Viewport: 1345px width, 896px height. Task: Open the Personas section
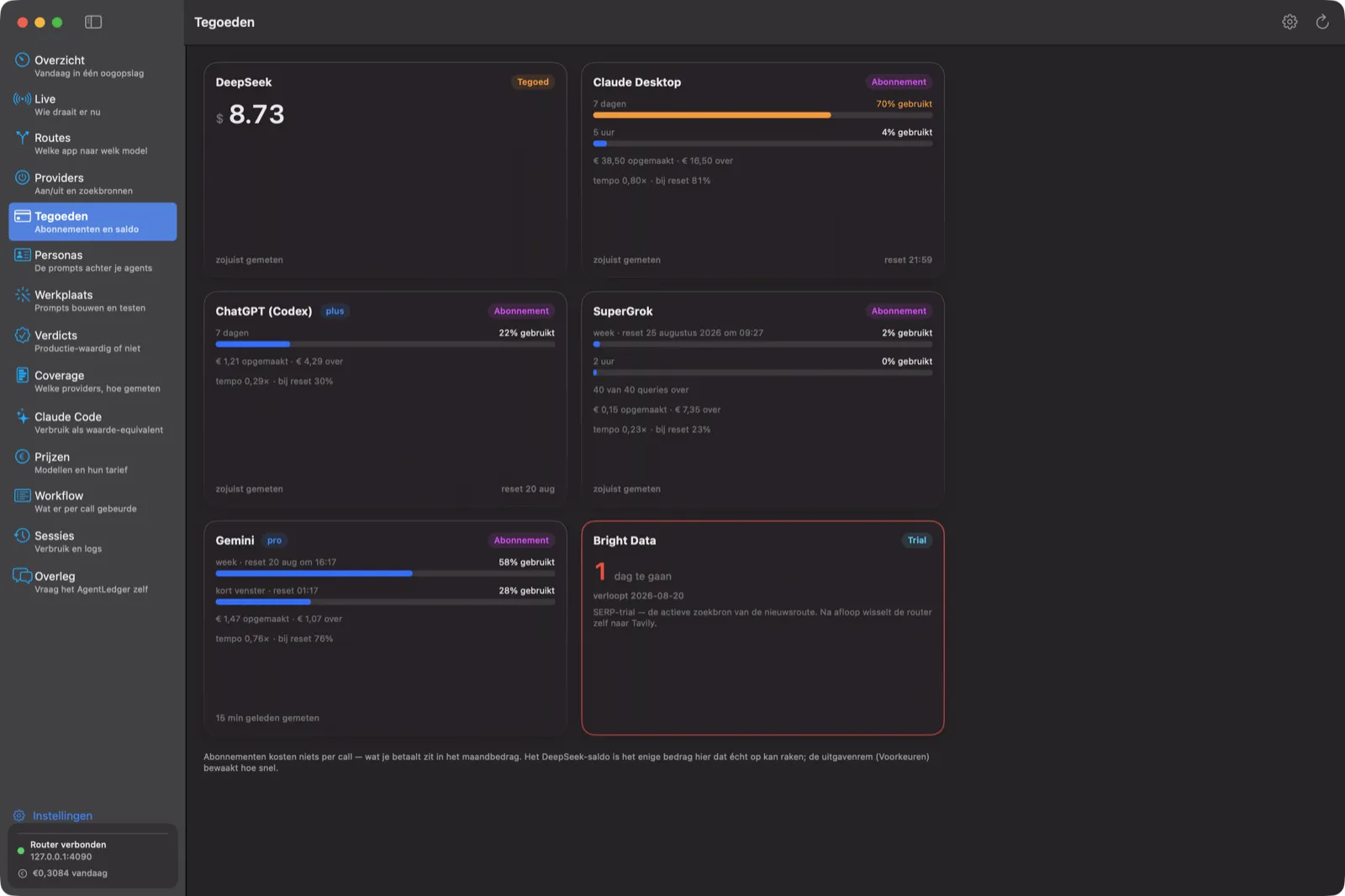[x=92, y=261]
